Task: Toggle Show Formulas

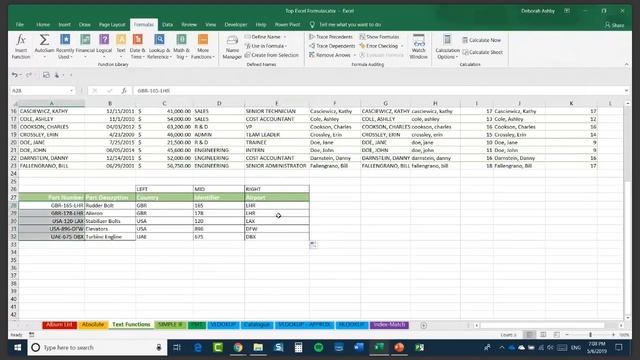Action: 379,37
